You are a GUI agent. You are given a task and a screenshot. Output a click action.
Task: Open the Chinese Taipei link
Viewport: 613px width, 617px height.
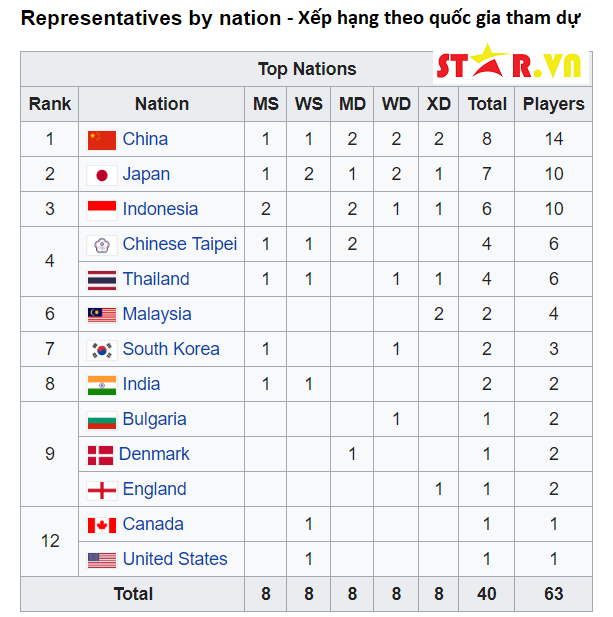tap(180, 244)
